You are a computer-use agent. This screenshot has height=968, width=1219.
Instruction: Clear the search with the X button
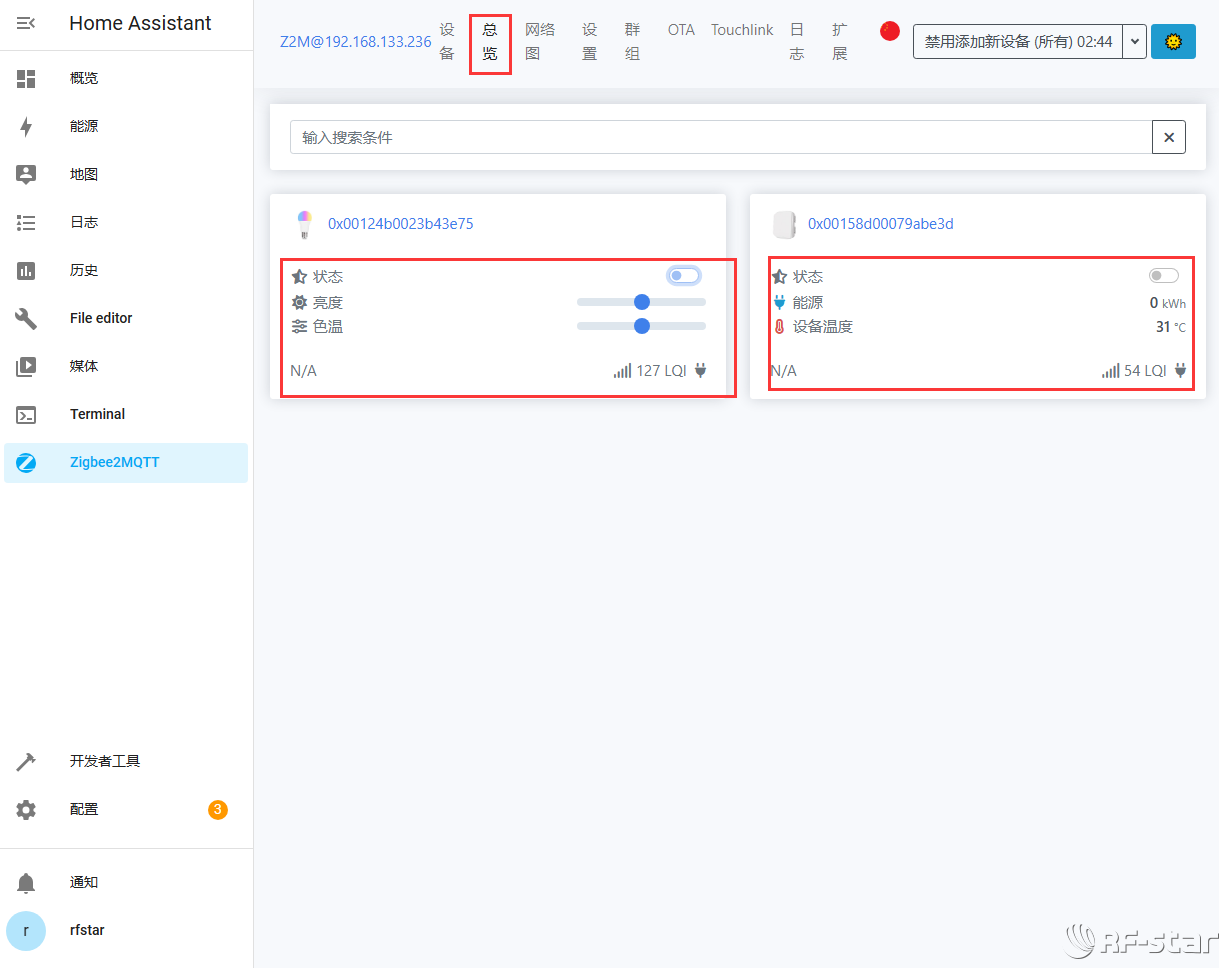click(x=1169, y=138)
